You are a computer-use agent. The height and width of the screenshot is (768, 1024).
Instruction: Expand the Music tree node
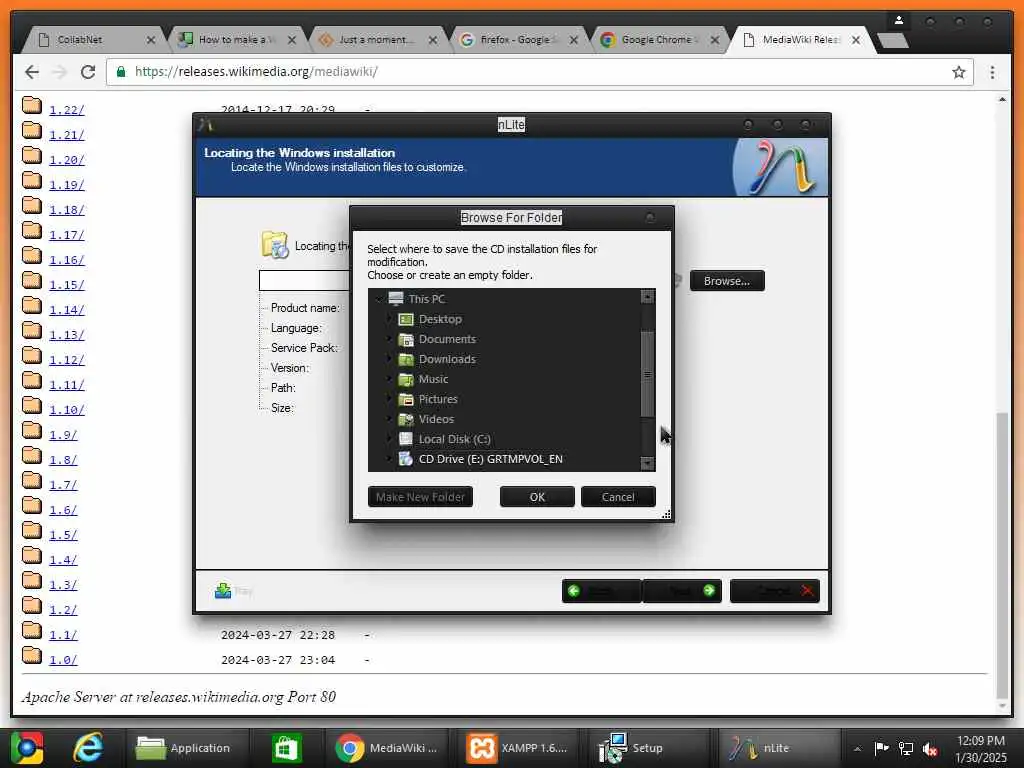[389, 379]
